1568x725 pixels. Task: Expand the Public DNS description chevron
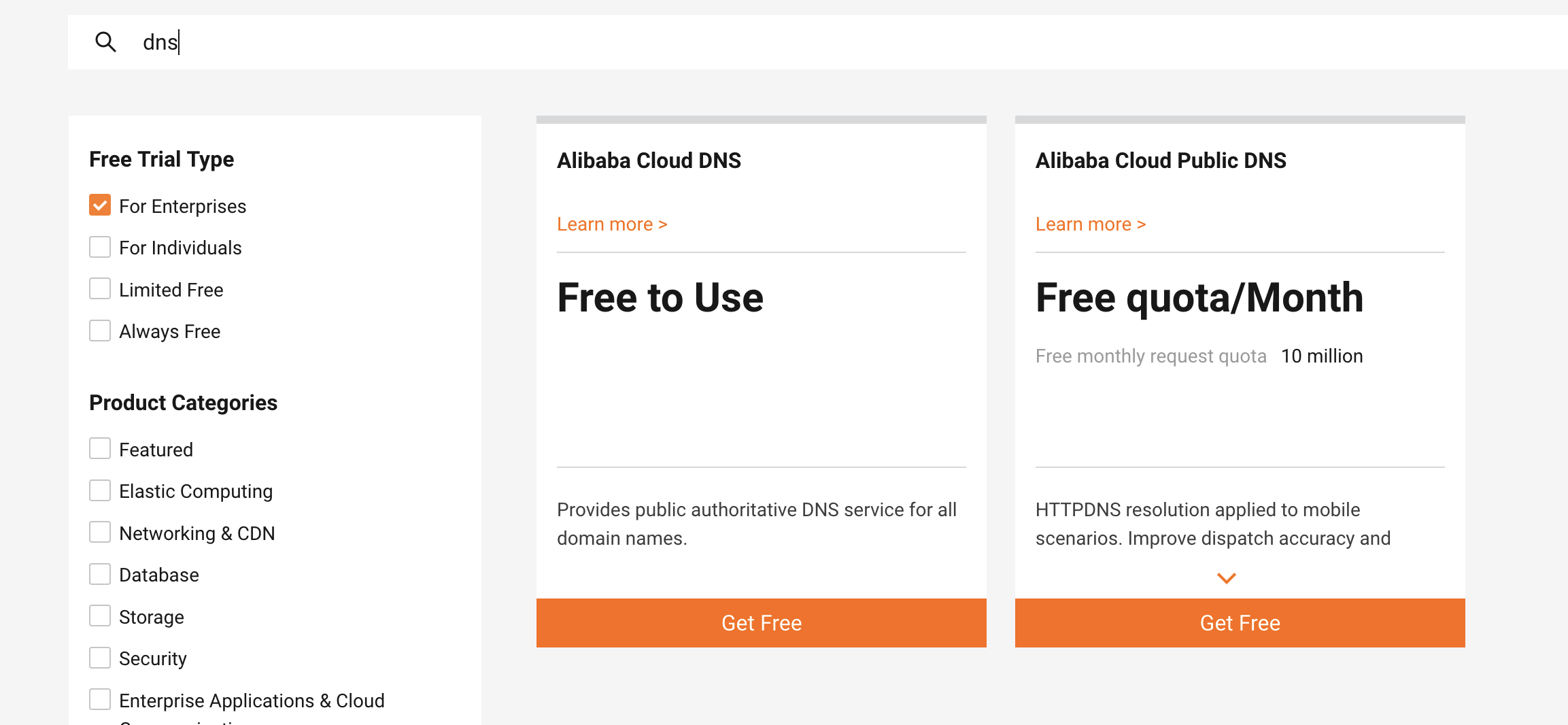tap(1227, 578)
